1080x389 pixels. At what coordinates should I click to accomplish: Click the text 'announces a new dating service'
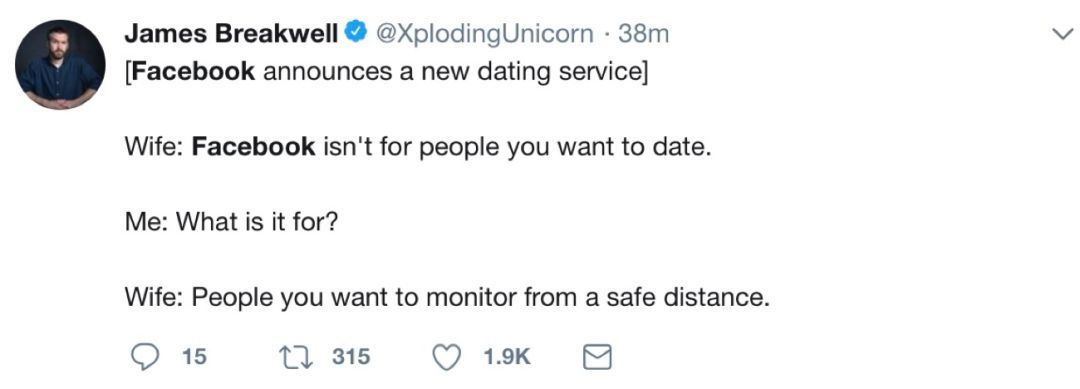(x=452, y=72)
